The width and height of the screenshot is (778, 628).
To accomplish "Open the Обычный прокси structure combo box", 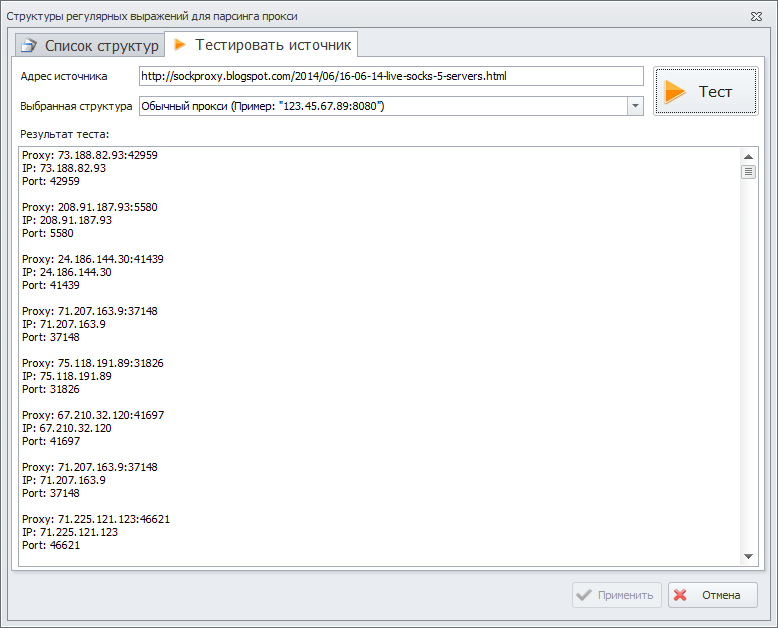I will [x=382, y=106].
